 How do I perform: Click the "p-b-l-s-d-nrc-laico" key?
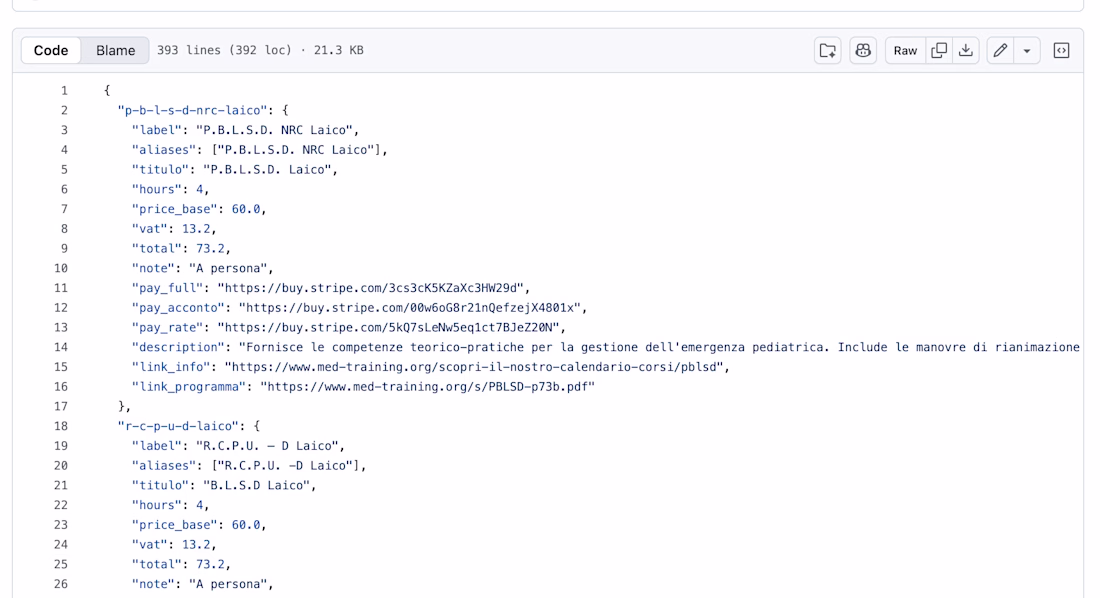tap(193, 110)
